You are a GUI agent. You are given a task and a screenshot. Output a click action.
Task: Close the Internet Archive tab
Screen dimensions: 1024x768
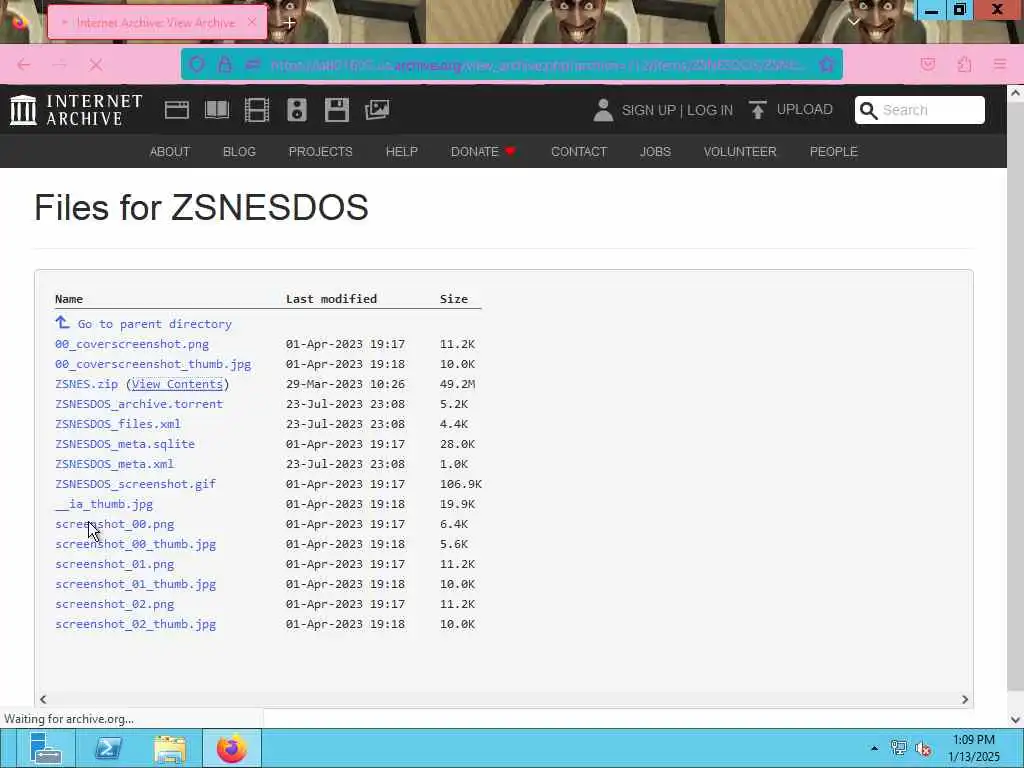(x=252, y=22)
